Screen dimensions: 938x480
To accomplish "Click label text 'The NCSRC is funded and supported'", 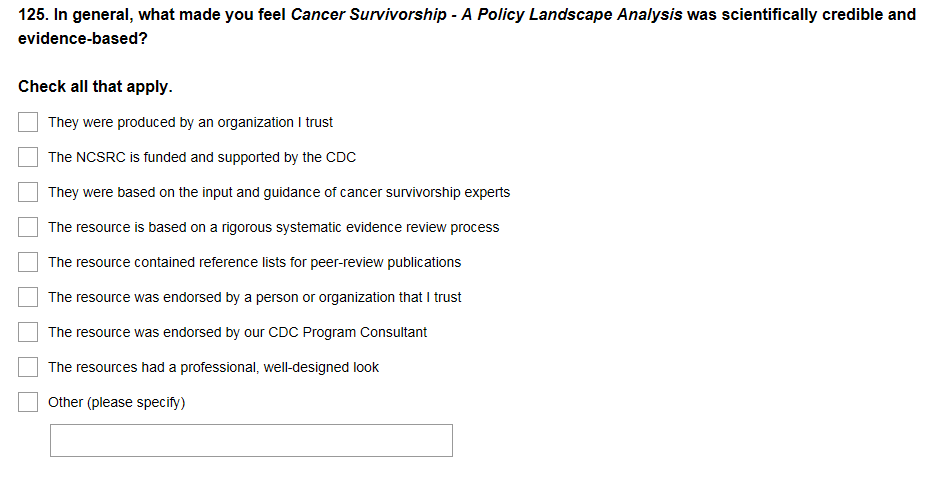I will 202,157.
